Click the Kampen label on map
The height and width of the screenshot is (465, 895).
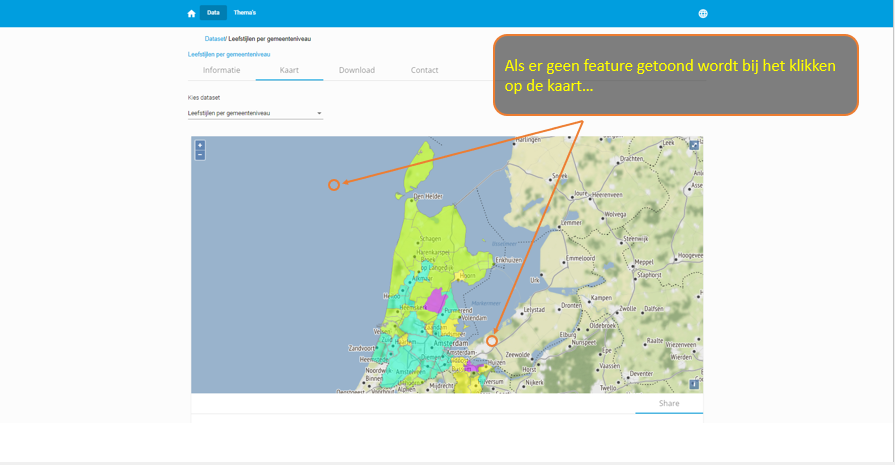[x=602, y=298]
